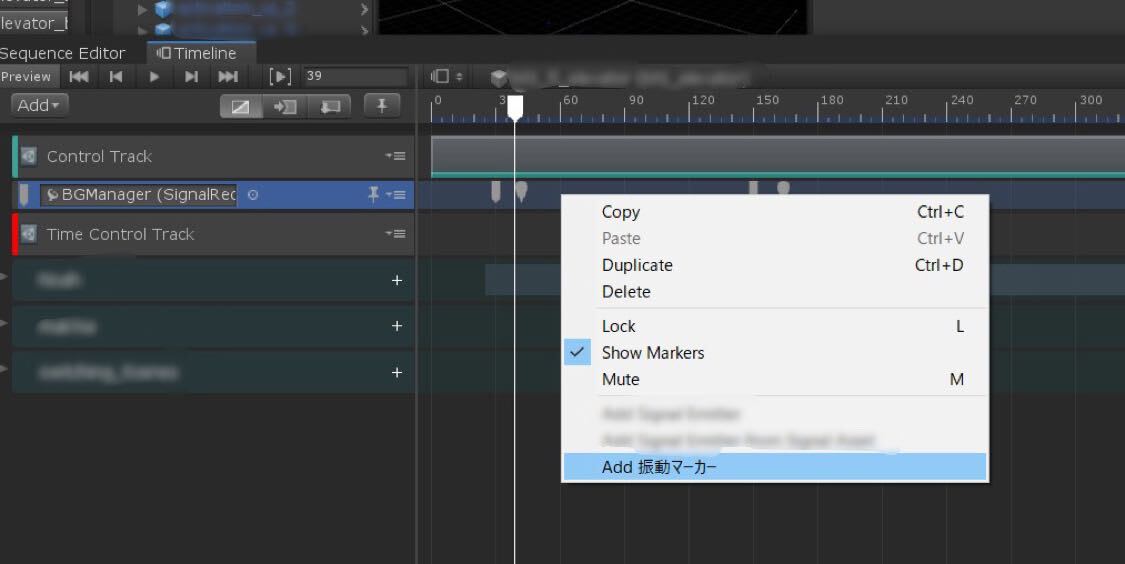1125x564 pixels.
Task: Click the signal track icon left of BGManager
Action: point(24,194)
